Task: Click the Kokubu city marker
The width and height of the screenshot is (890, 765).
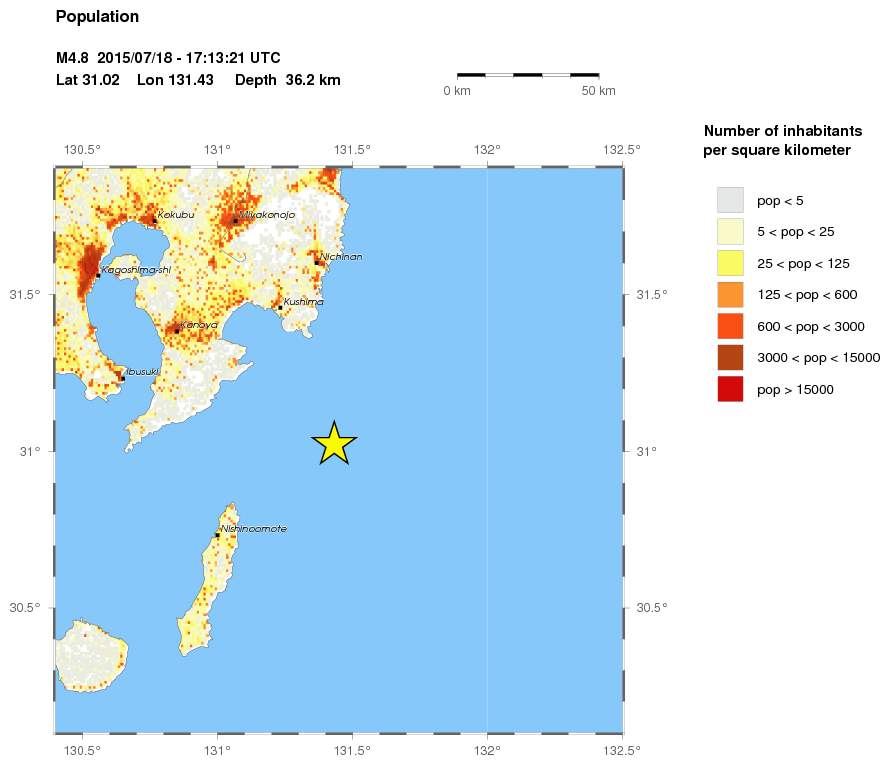Action: [x=154, y=221]
